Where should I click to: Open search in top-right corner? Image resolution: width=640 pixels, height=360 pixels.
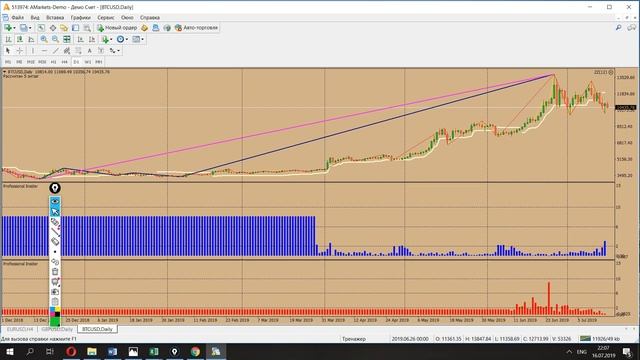click(619, 27)
